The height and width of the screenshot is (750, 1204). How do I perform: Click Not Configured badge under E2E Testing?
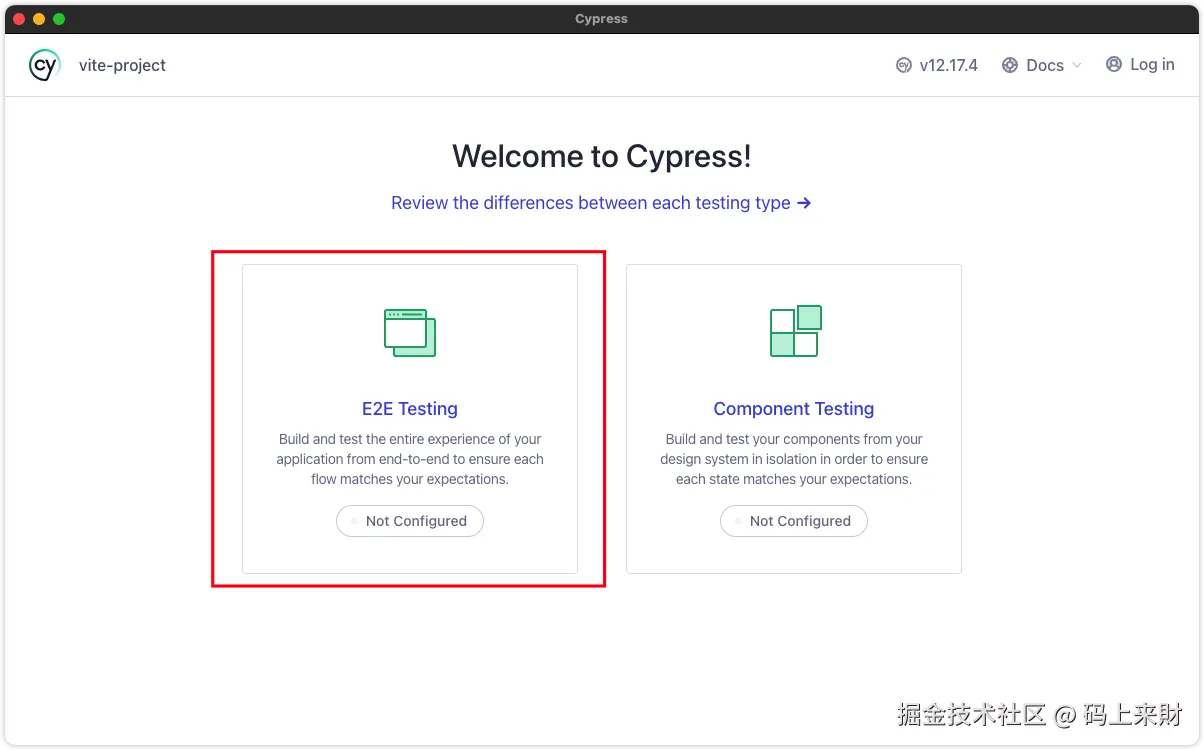tap(410, 521)
